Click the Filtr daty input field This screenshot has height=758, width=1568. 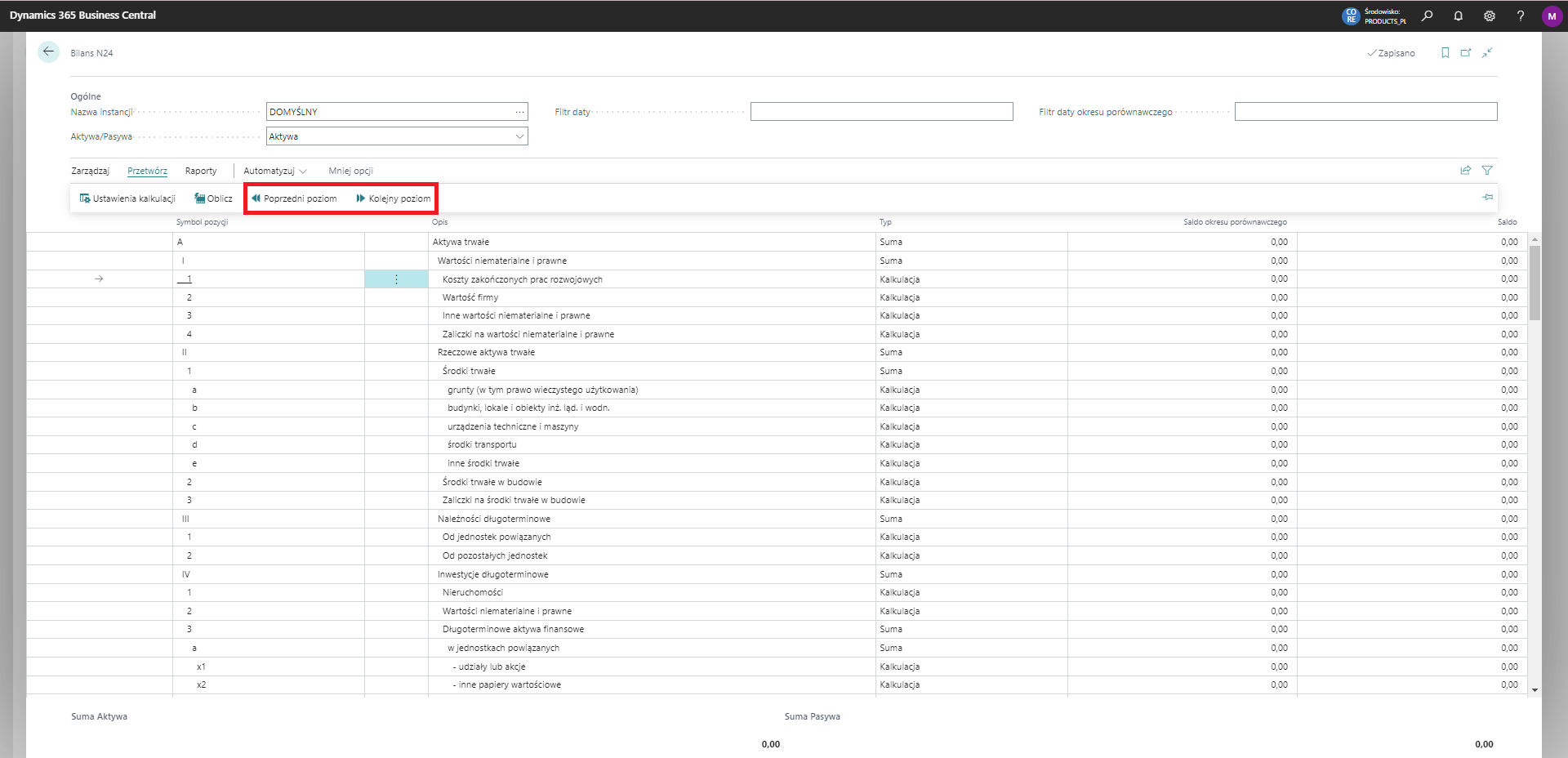coord(881,112)
